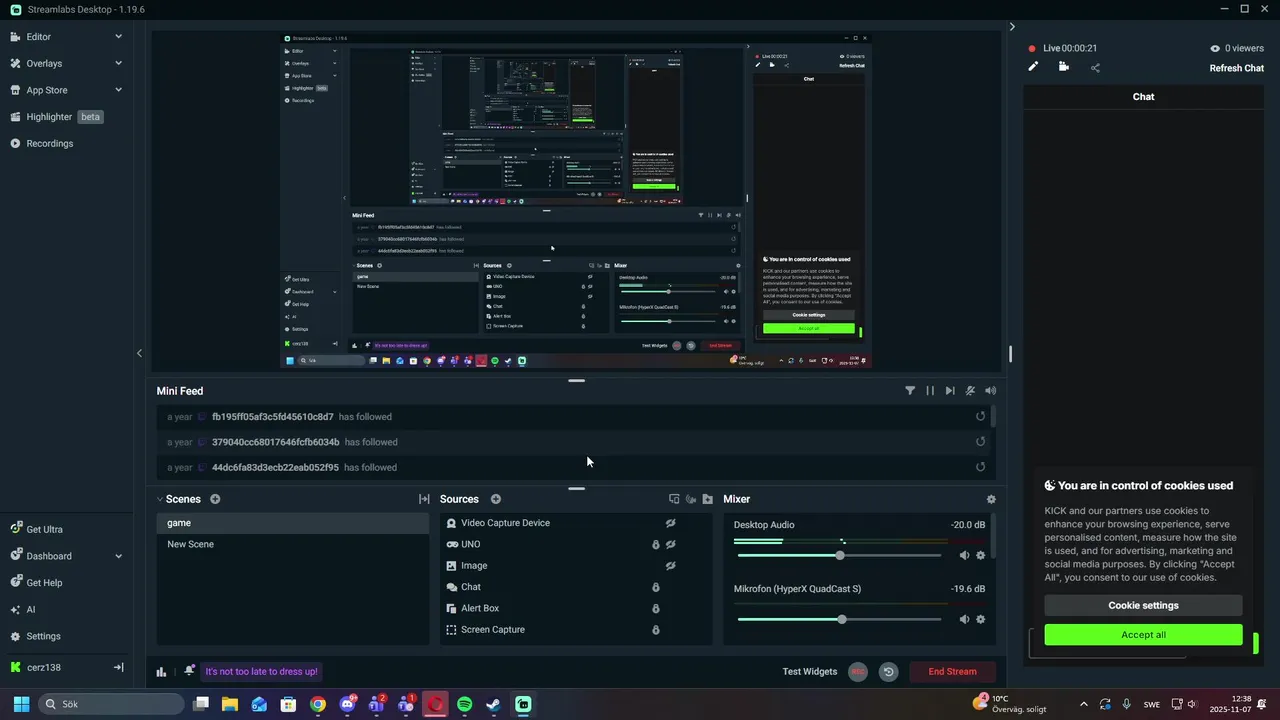Collapse the left sidebar arrow
This screenshot has width=1280, height=720.
point(139,353)
